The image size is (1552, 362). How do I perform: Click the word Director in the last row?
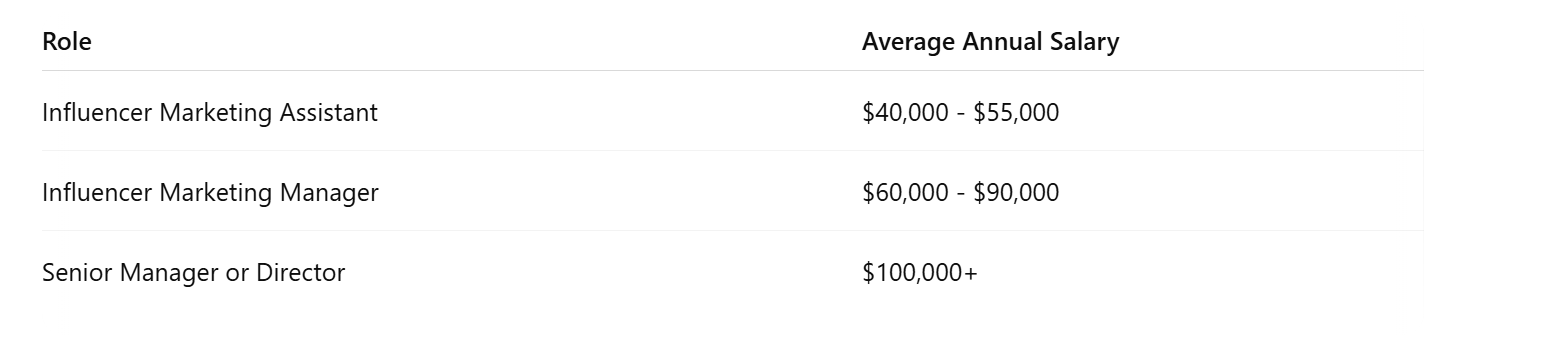(x=301, y=272)
